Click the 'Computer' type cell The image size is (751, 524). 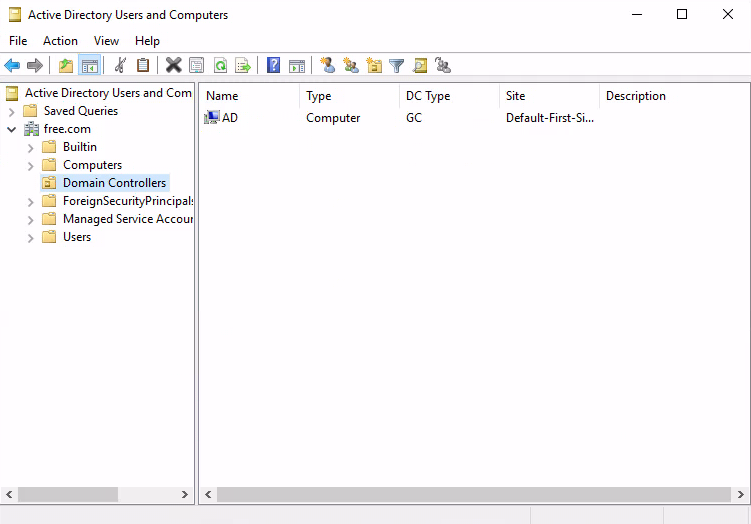point(333,118)
